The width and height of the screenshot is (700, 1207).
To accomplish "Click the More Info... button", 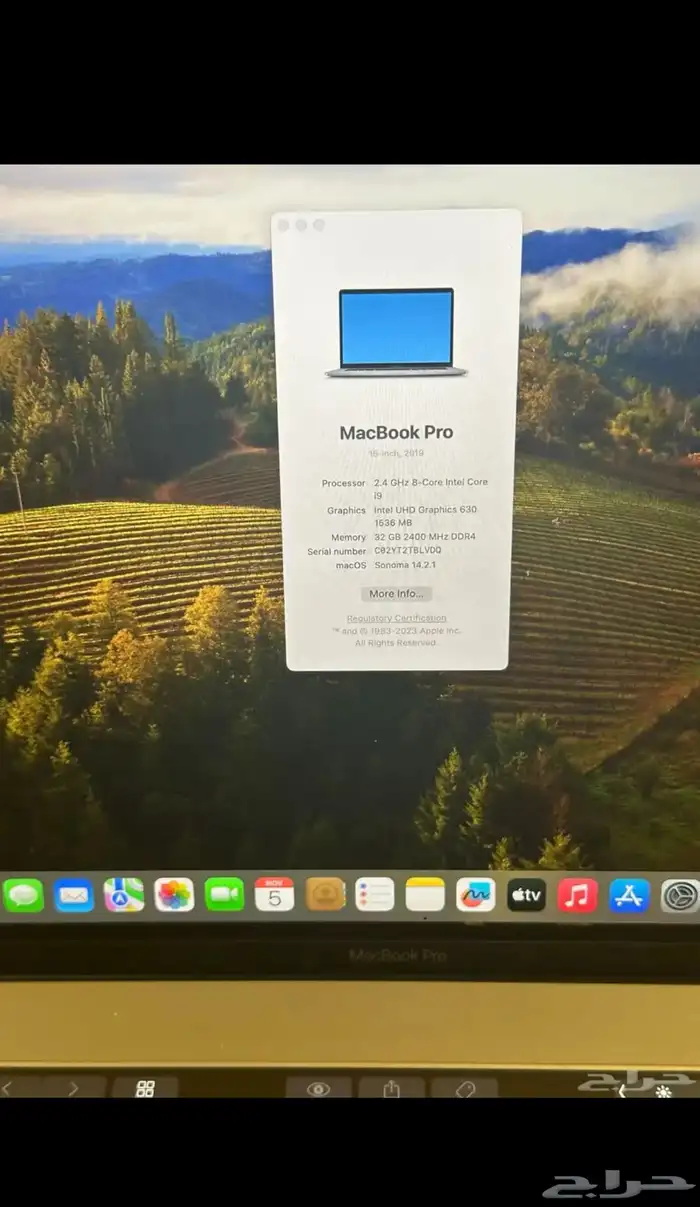I will (396, 594).
